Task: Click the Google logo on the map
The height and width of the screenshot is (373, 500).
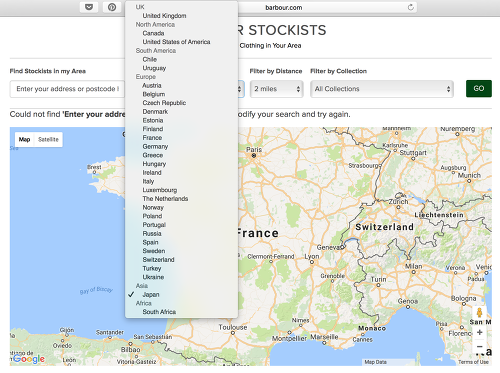Action: click(x=29, y=359)
